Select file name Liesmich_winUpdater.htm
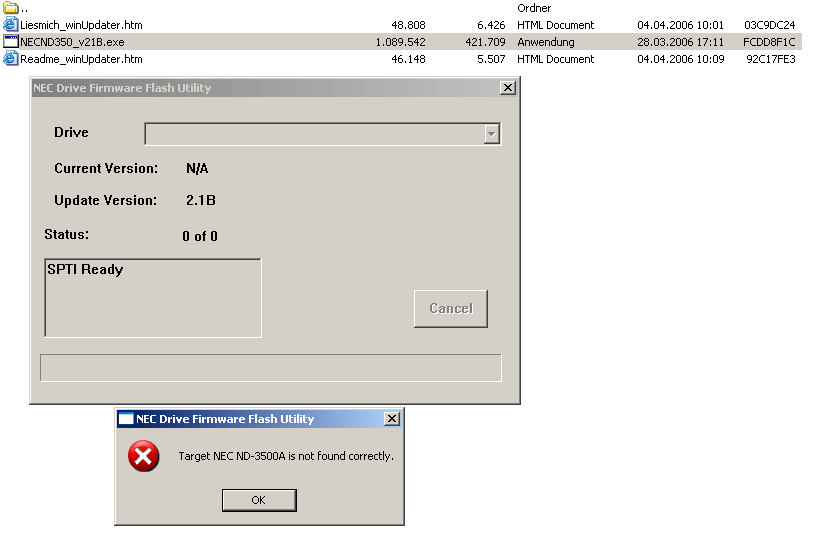Viewport: 821px width, 558px height. pos(81,25)
